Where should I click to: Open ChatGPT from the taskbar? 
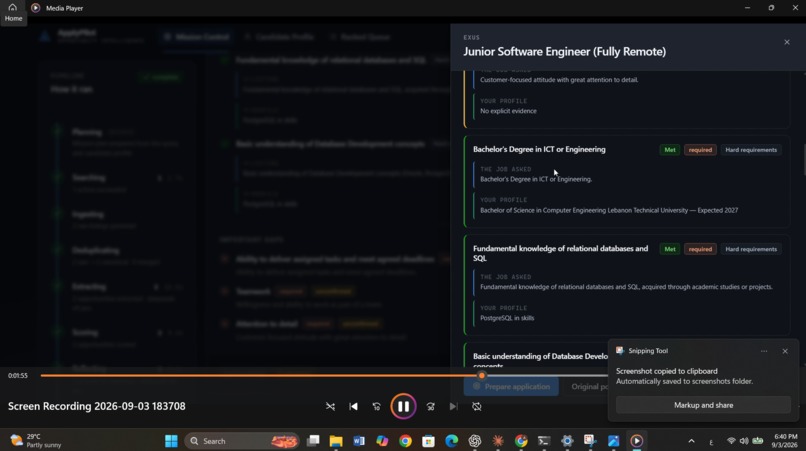(474, 441)
